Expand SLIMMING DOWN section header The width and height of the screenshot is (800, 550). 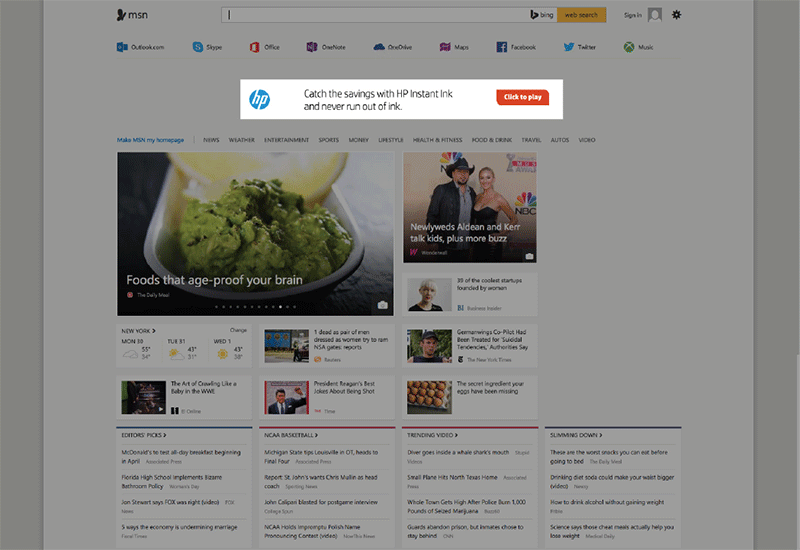(x=576, y=435)
